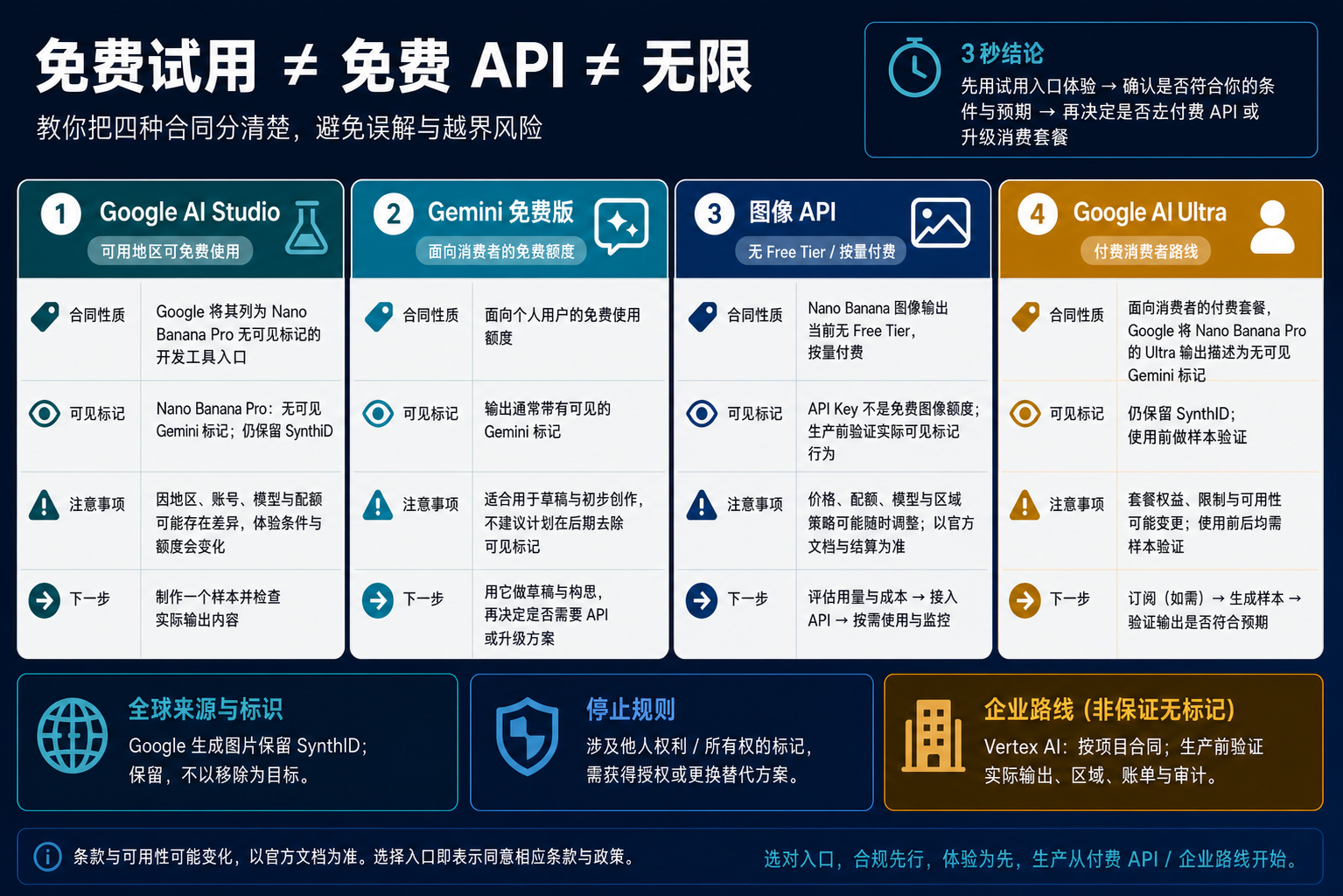Select the Google AI Ultra card title

(x=1150, y=213)
